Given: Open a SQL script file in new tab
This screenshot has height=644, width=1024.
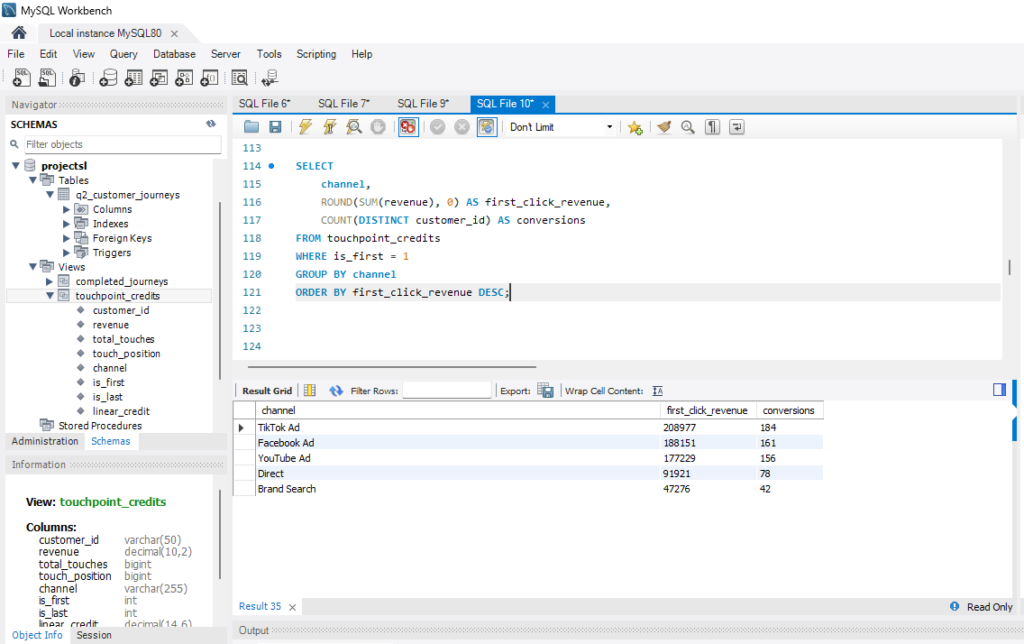Looking at the screenshot, I should point(47,78).
